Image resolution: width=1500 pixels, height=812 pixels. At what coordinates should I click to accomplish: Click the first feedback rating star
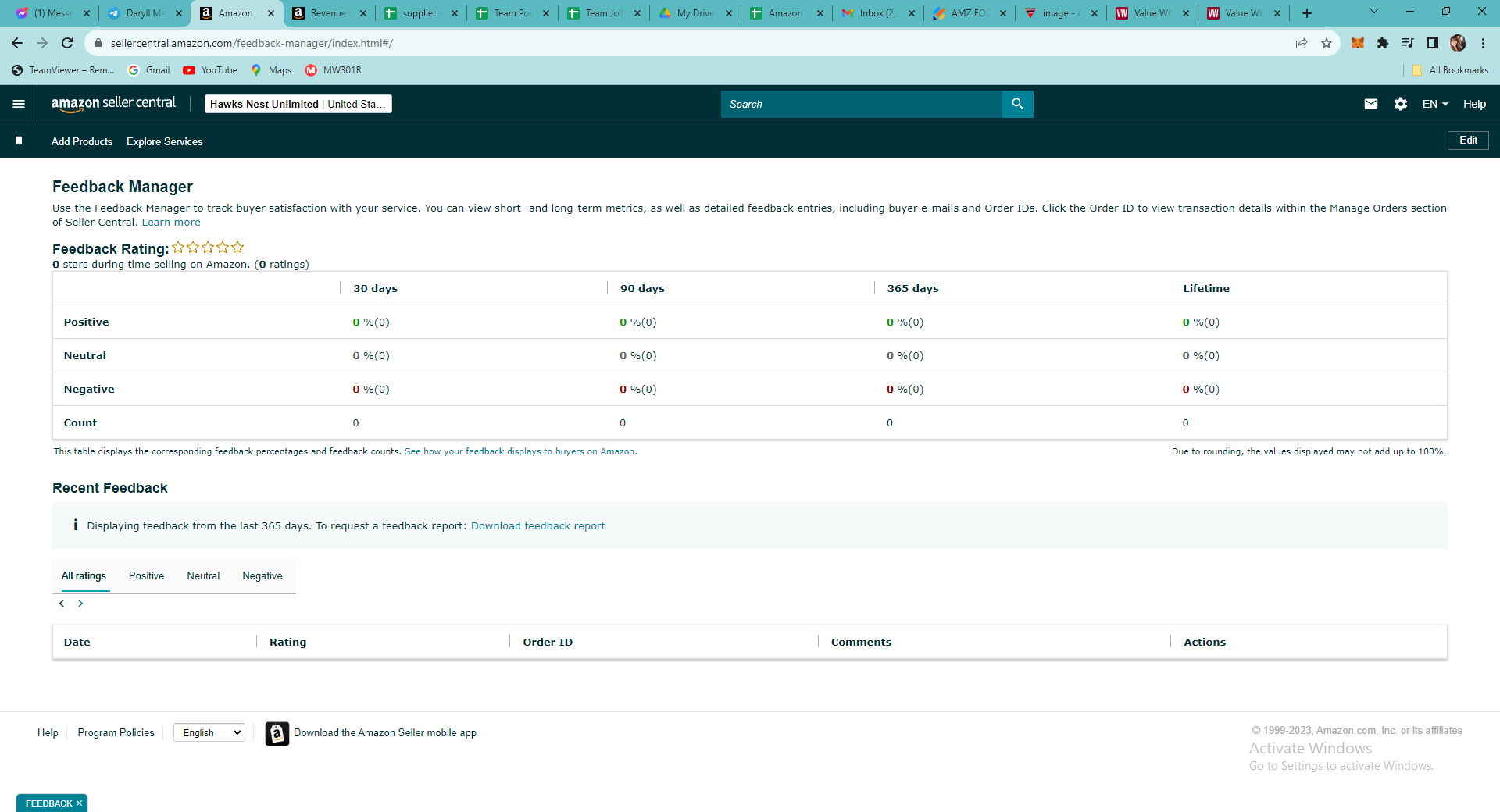pyautogui.click(x=178, y=248)
